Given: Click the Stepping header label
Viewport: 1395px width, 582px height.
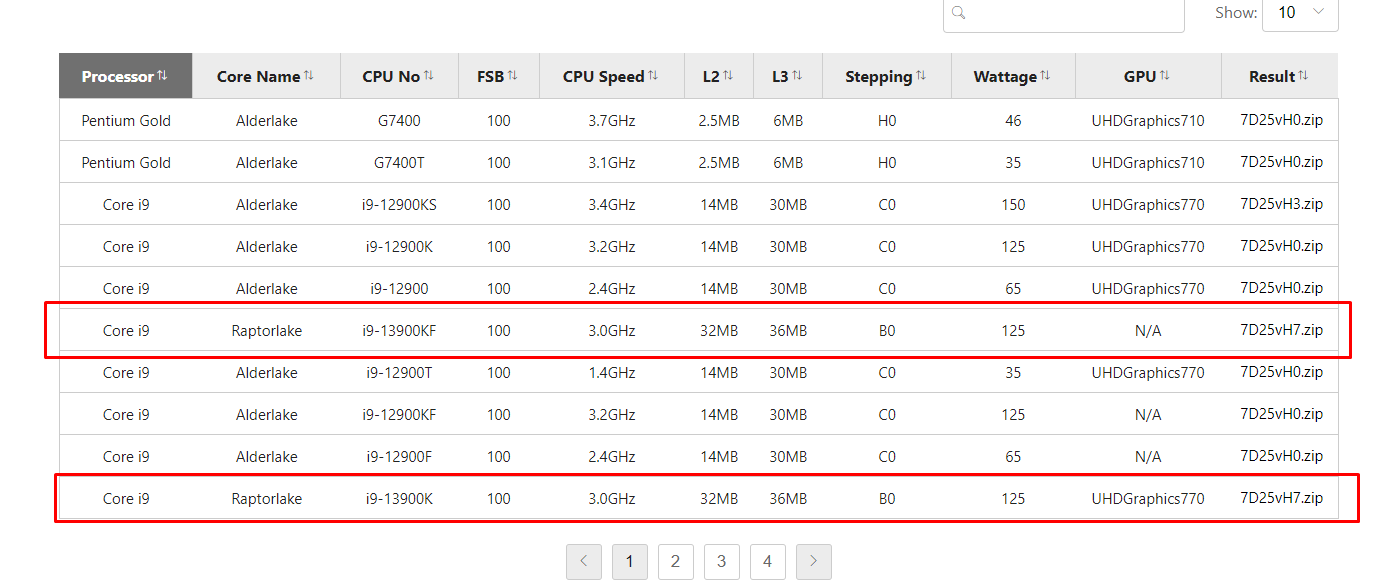Looking at the screenshot, I should click(x=879, y=77).
